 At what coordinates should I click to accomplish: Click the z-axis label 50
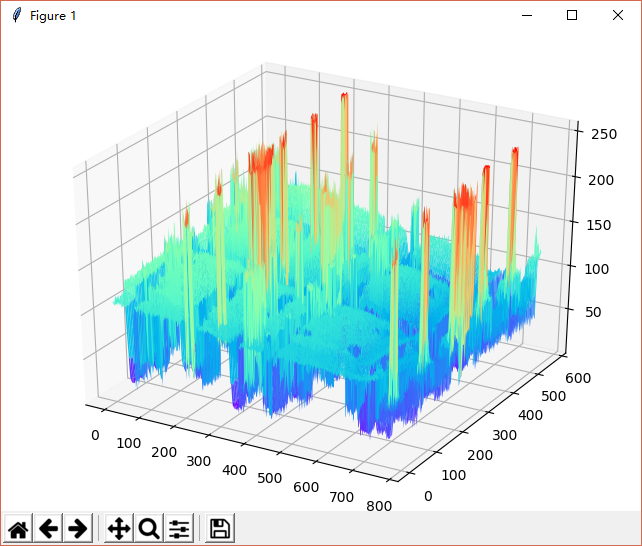pos(593,312)
